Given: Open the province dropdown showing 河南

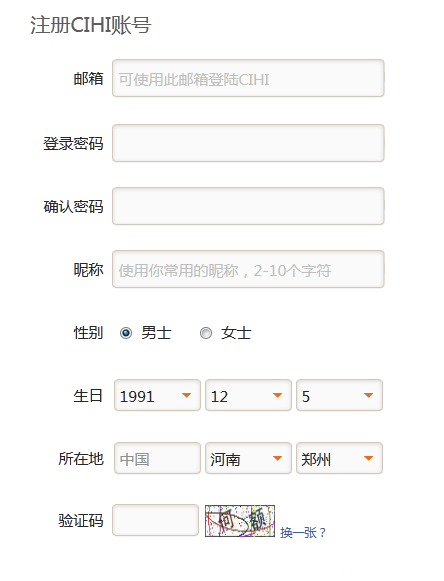Looking at the screenshot, I should pyautogui.click(x=248, y=458).
